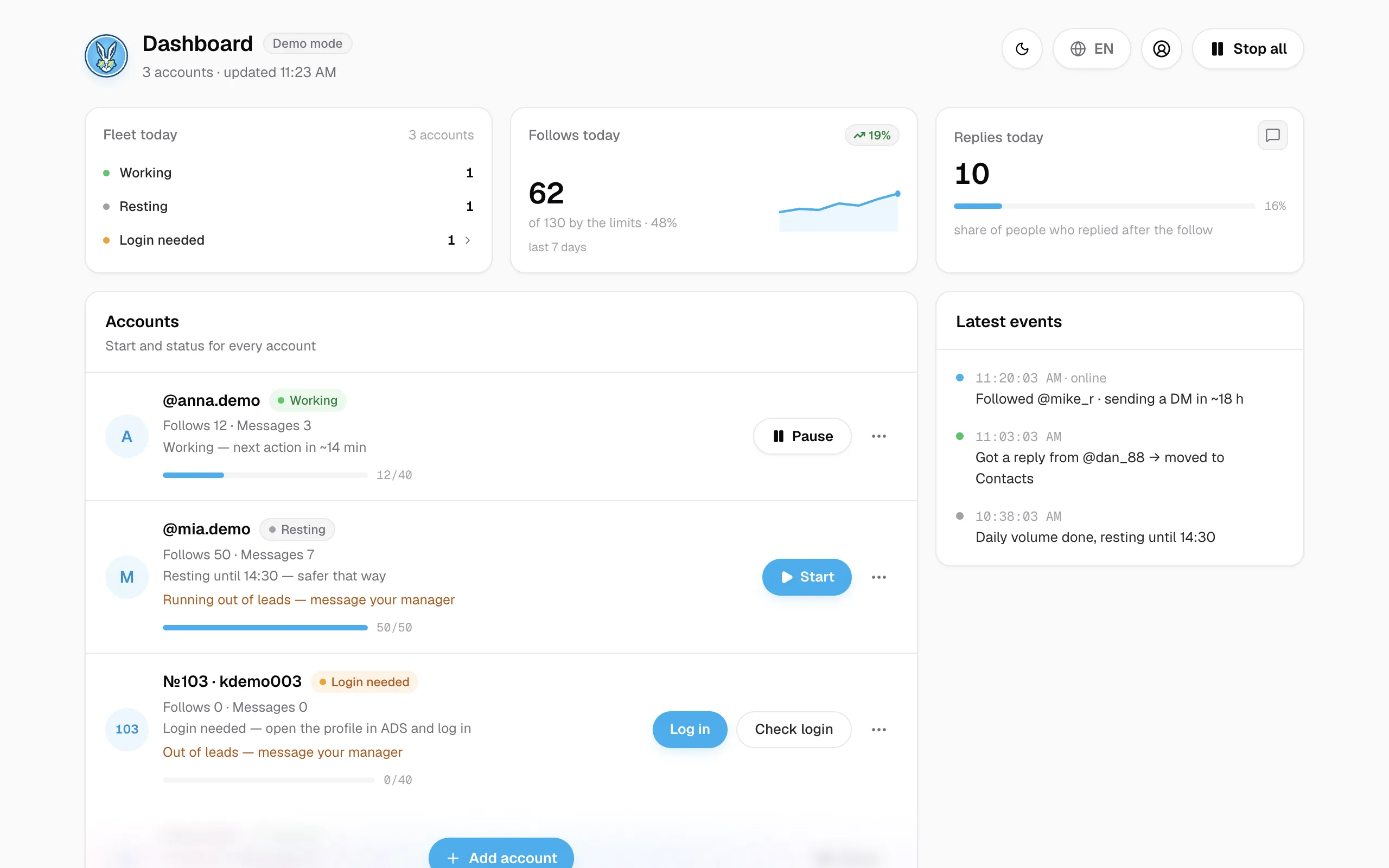Click the Stop all button

pyautogui.click(x=1248, y=49)
